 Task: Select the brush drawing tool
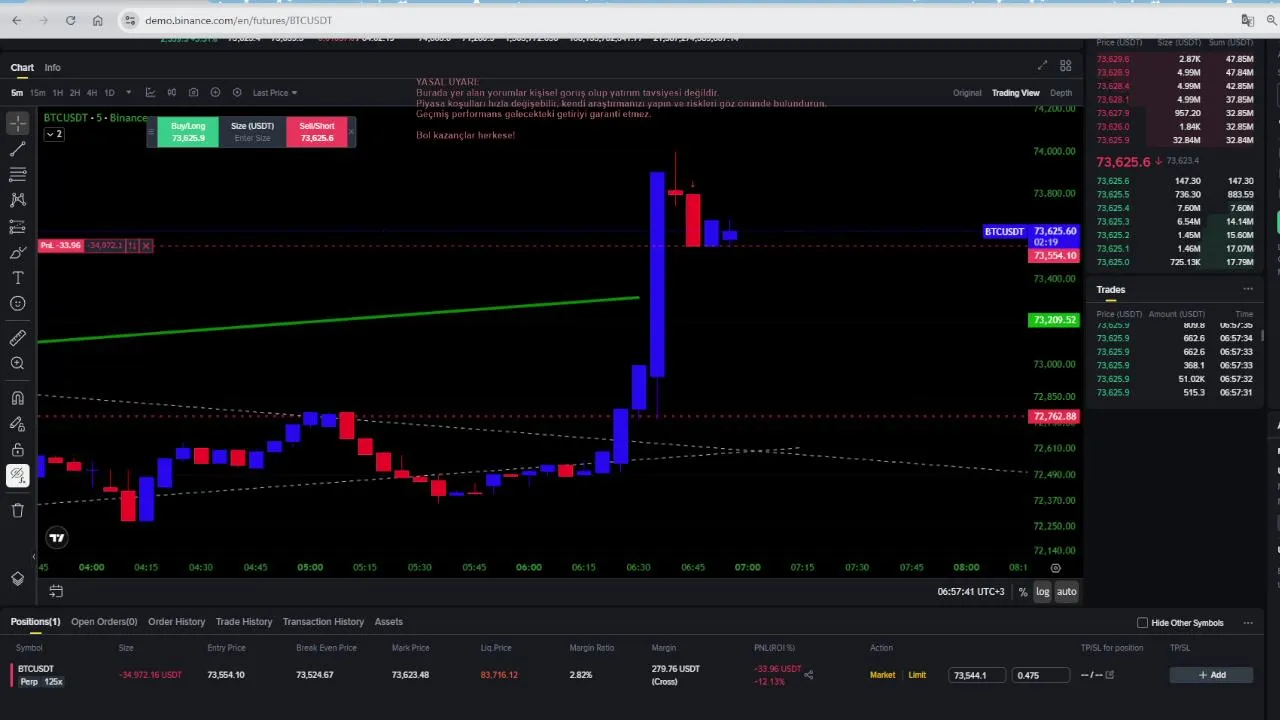[x=17, y=253]
